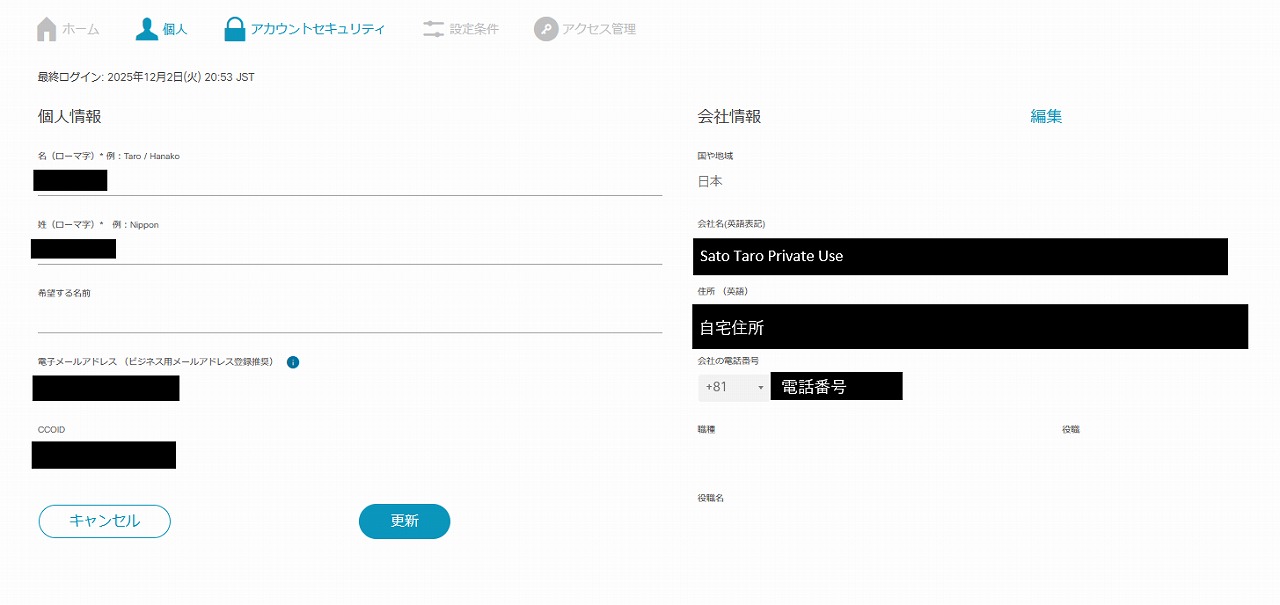
Task: Click the 電話番号 phone number field
Action: (x=836, y=387)
